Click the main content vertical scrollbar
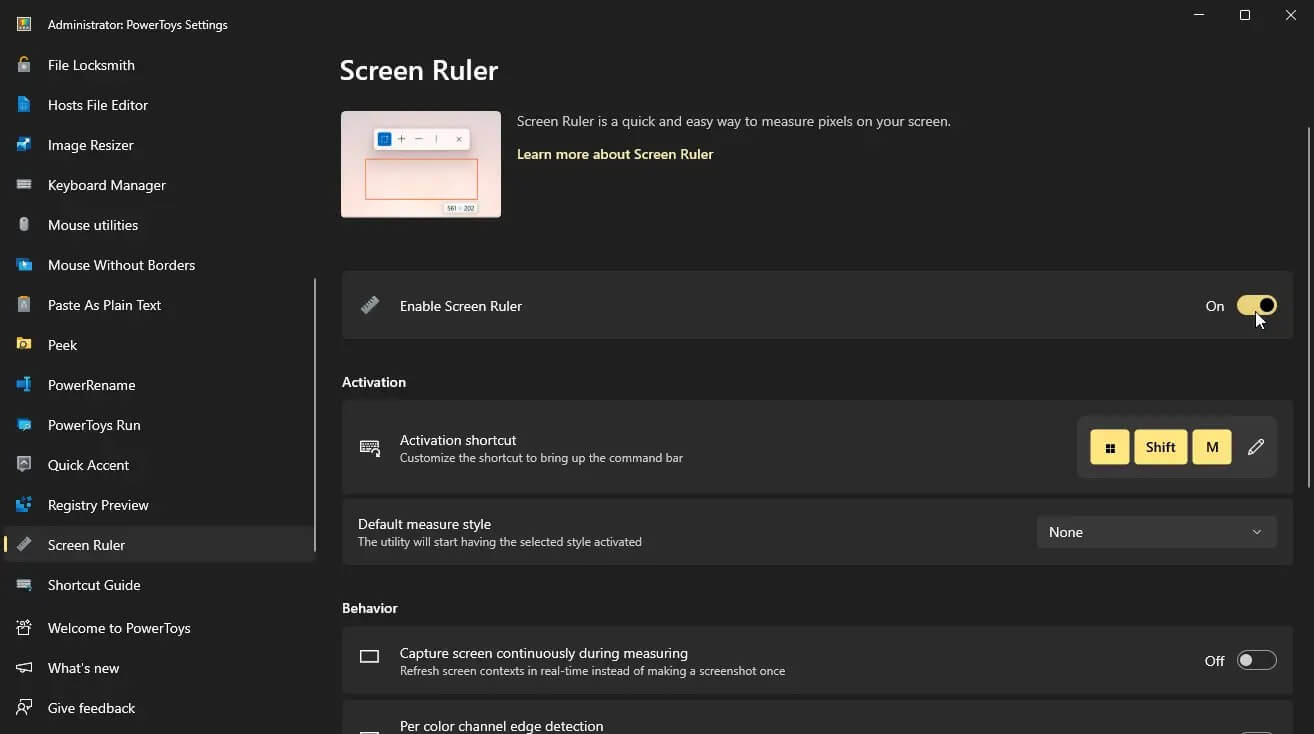Viewport: 1314px width, 734px height. pos(1308,307)
